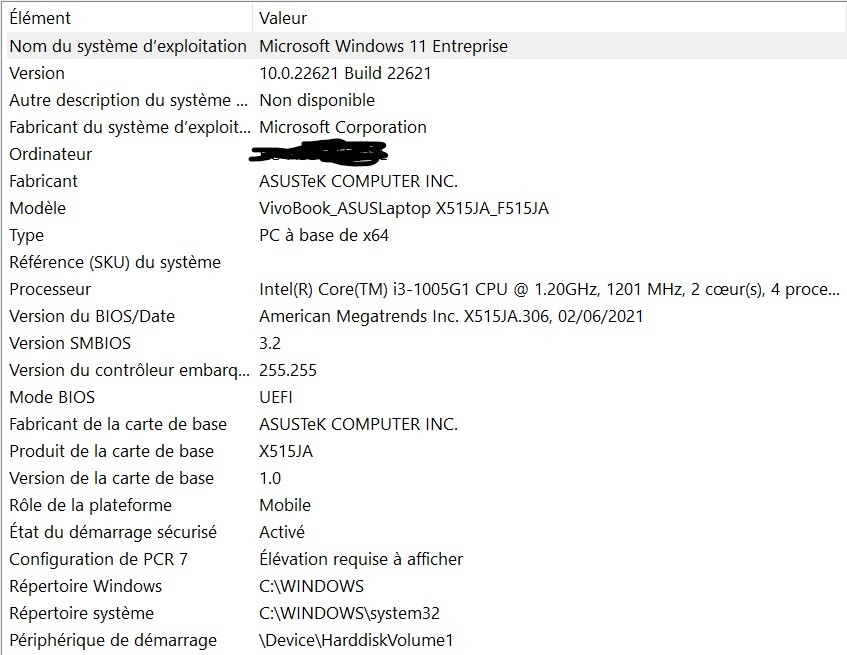Select the Référence (SKU) du système row
The image size is (847, 655).
(x=425, y=262)
